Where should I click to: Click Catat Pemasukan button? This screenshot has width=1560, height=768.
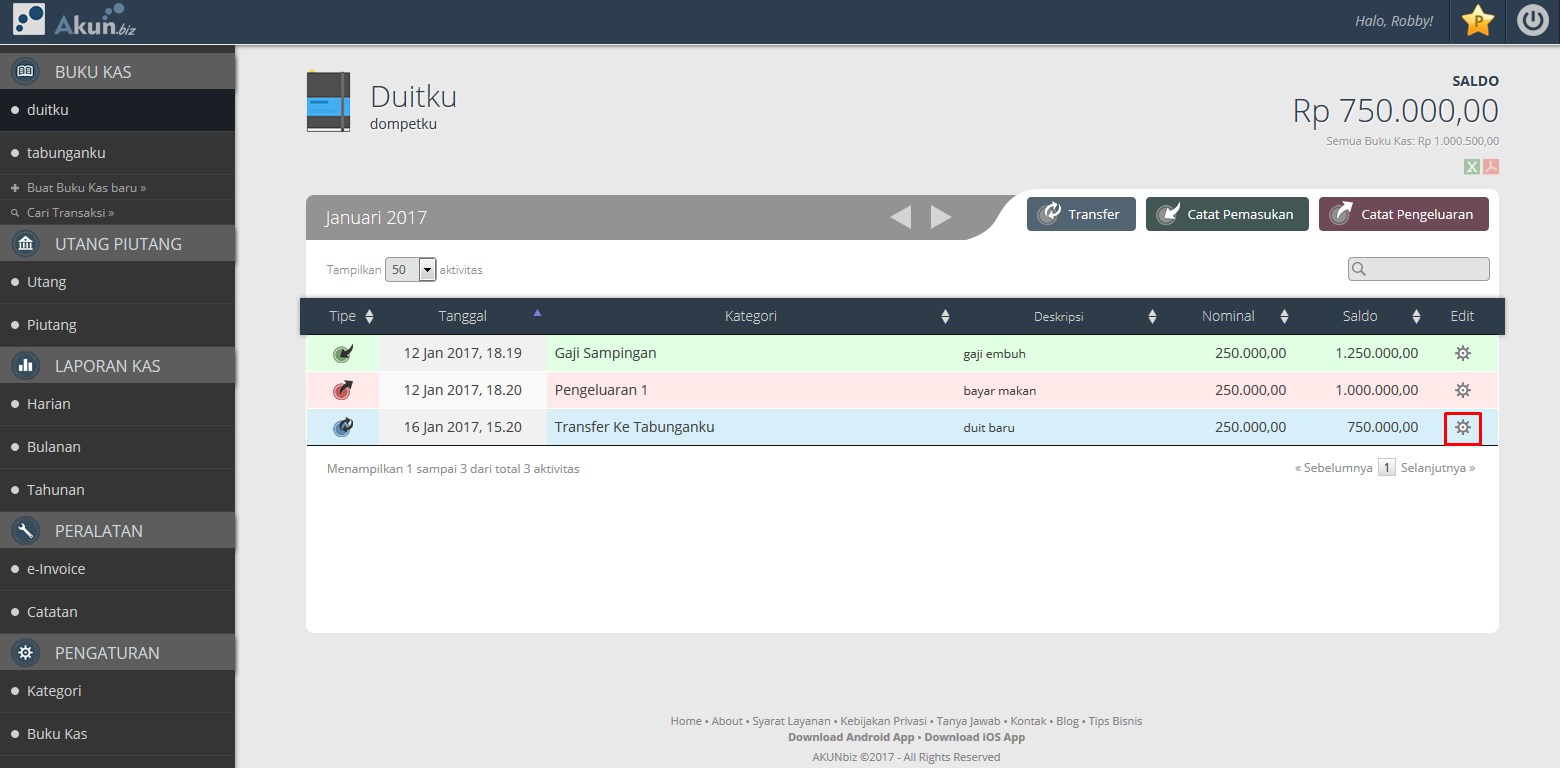tap(1227, 214)
